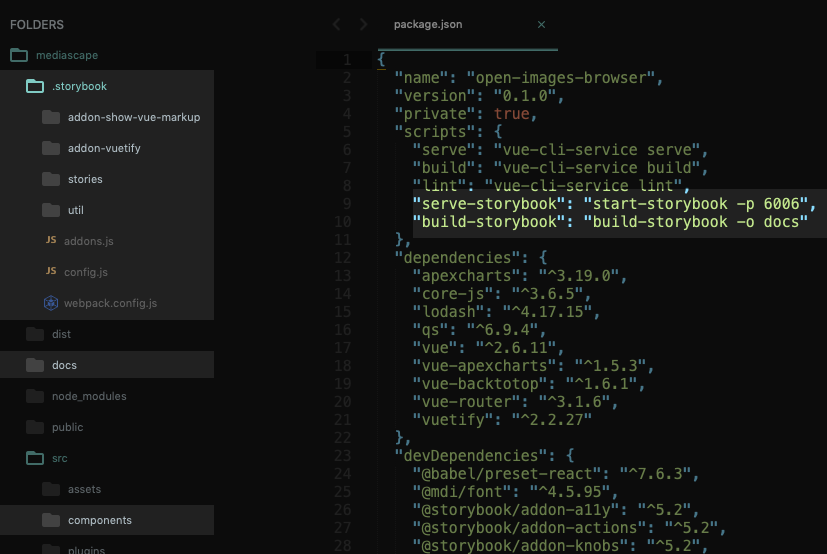Click "@storybook/addon-a11y" key
The image size is (827, 554).
(x=516, y=510)
